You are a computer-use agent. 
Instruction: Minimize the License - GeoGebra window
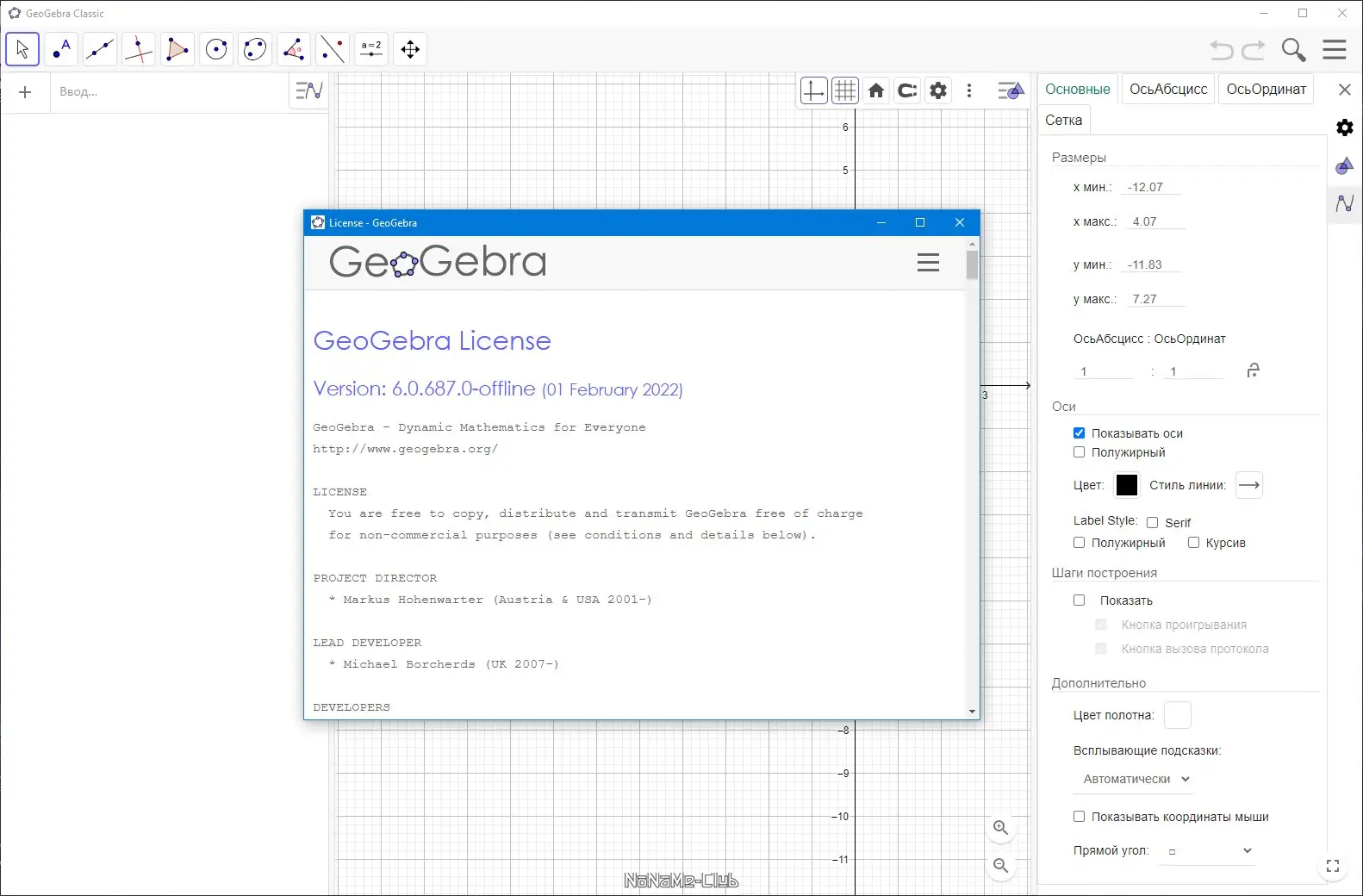(x=881, y=223)
